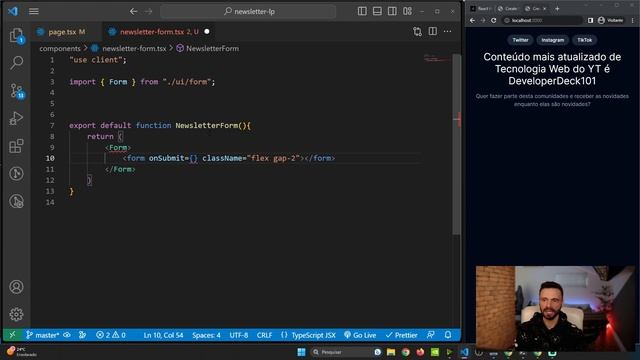Change indentation via Spaces: 4
This screenshot has height=360, width=640.
tap(206, 335)
